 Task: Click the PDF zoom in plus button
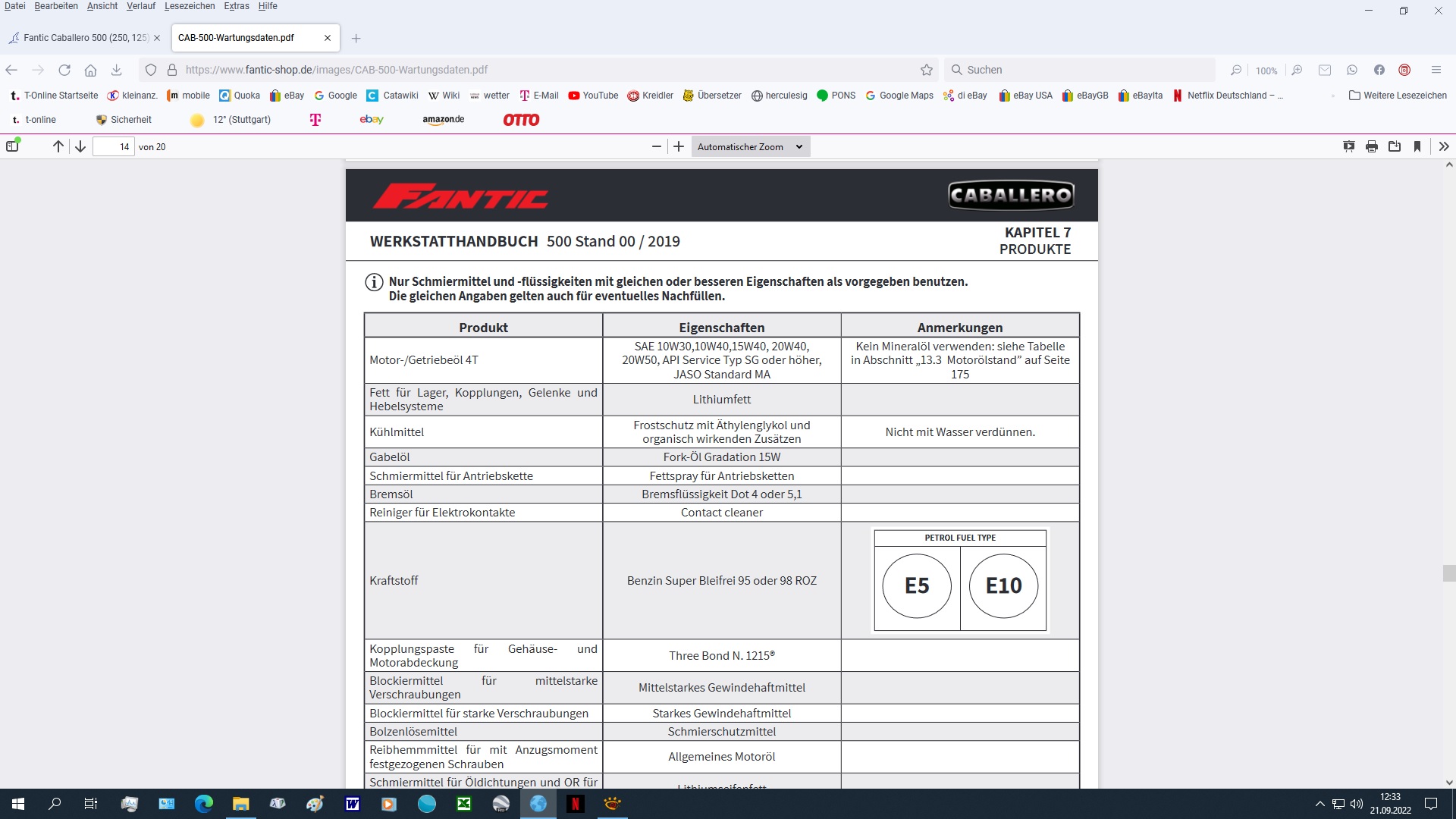point(679,146)
